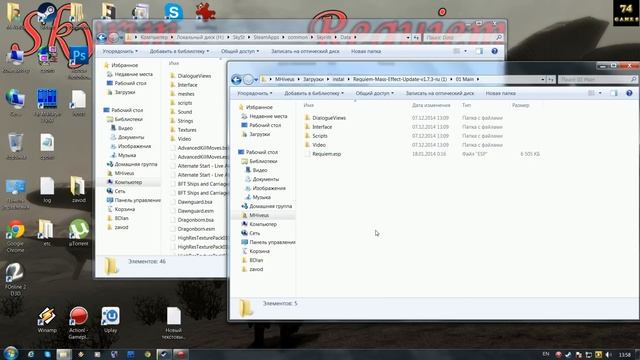Click MHiveus breadcrumb in 01 Main address bar

click(284, 79)
